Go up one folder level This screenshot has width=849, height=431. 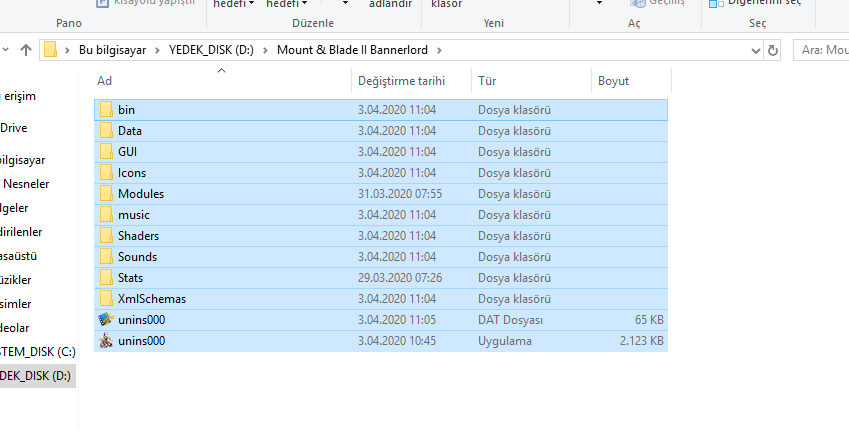click(25, 50)
